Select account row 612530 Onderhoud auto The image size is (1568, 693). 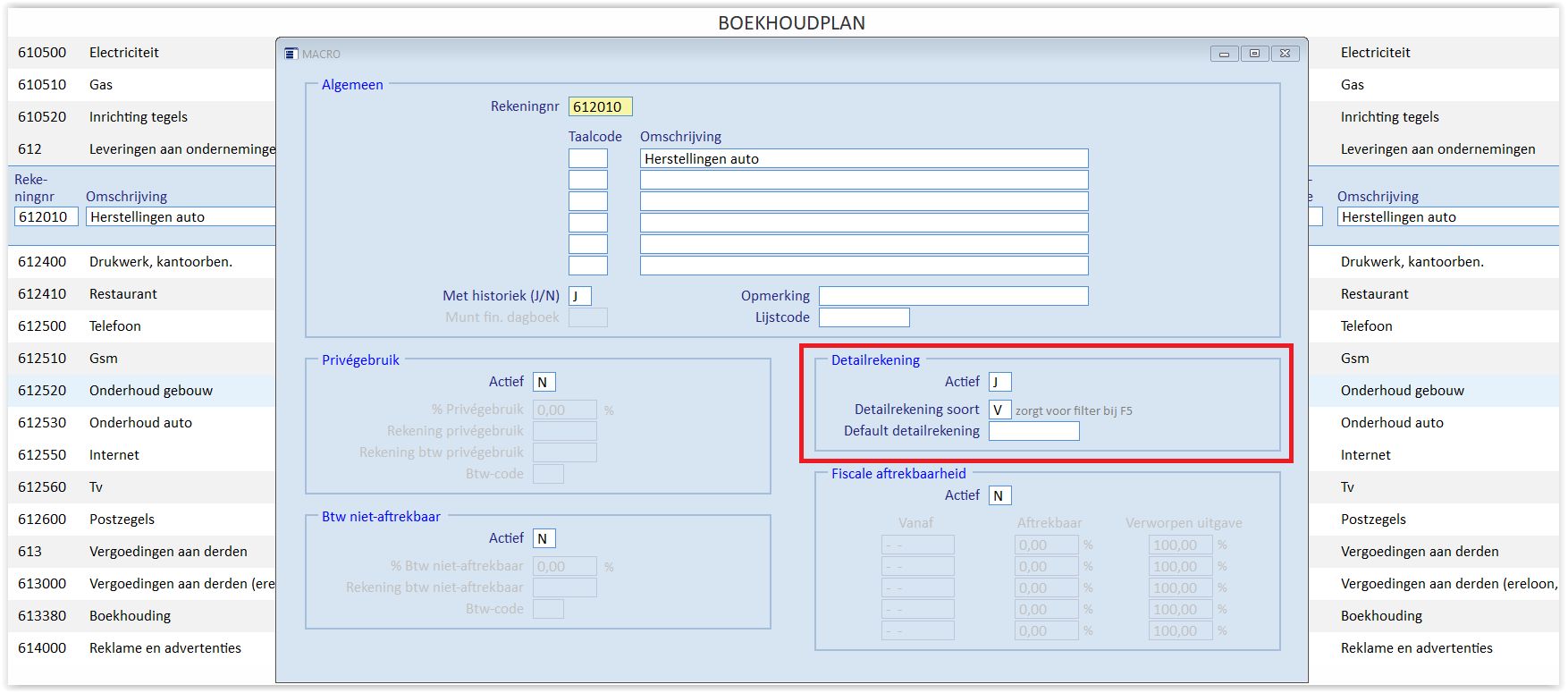tap(142, 423)
